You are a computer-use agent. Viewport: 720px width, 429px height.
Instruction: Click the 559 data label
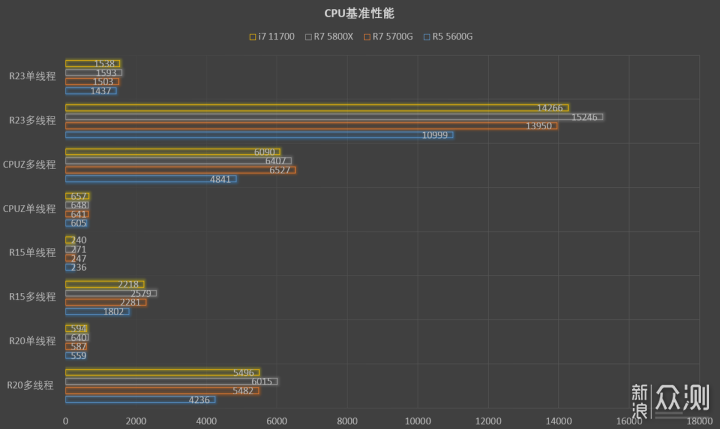79,356
